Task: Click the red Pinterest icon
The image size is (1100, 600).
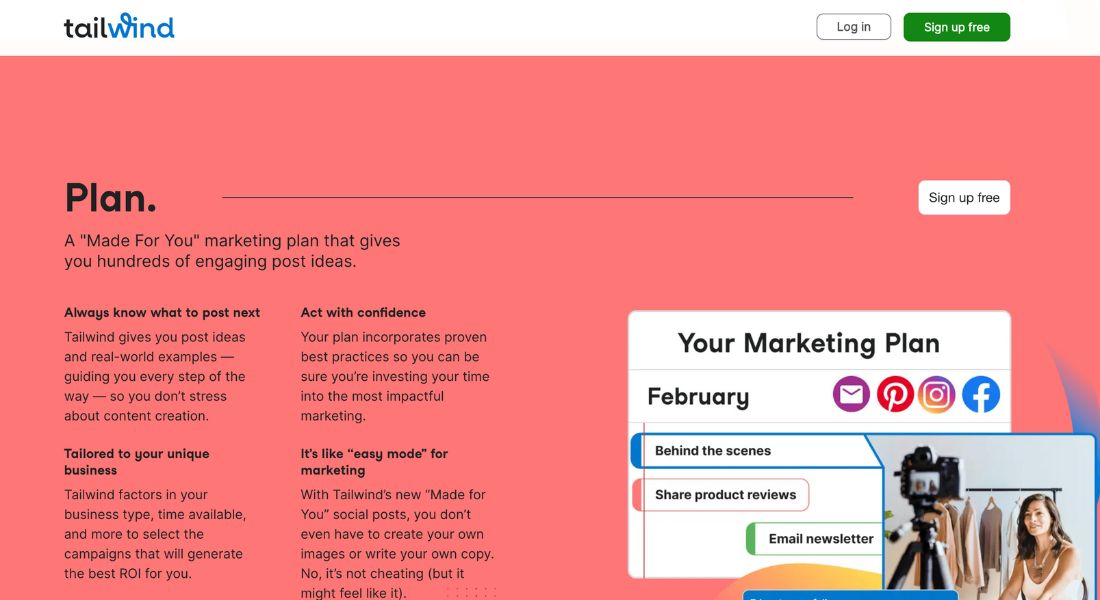Action: tap(894, 394)
